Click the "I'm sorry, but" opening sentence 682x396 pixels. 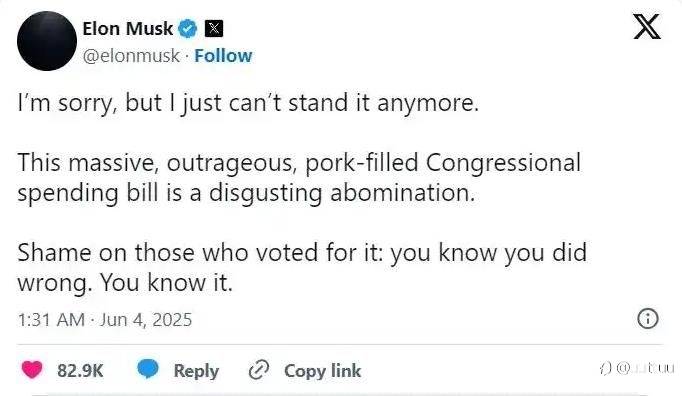248,103
